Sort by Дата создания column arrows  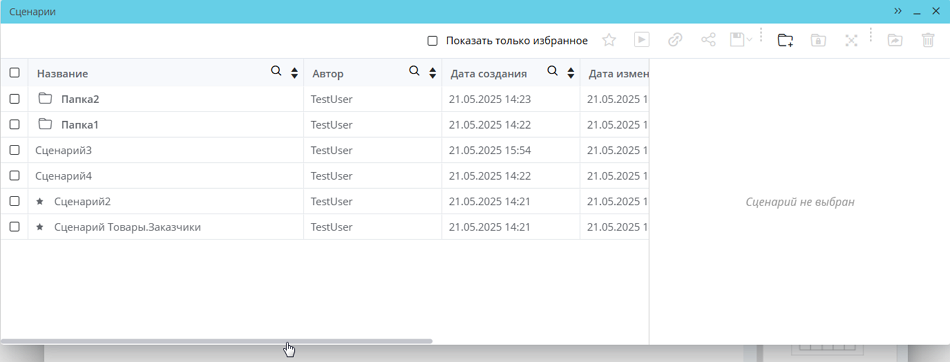pos(571,73)
